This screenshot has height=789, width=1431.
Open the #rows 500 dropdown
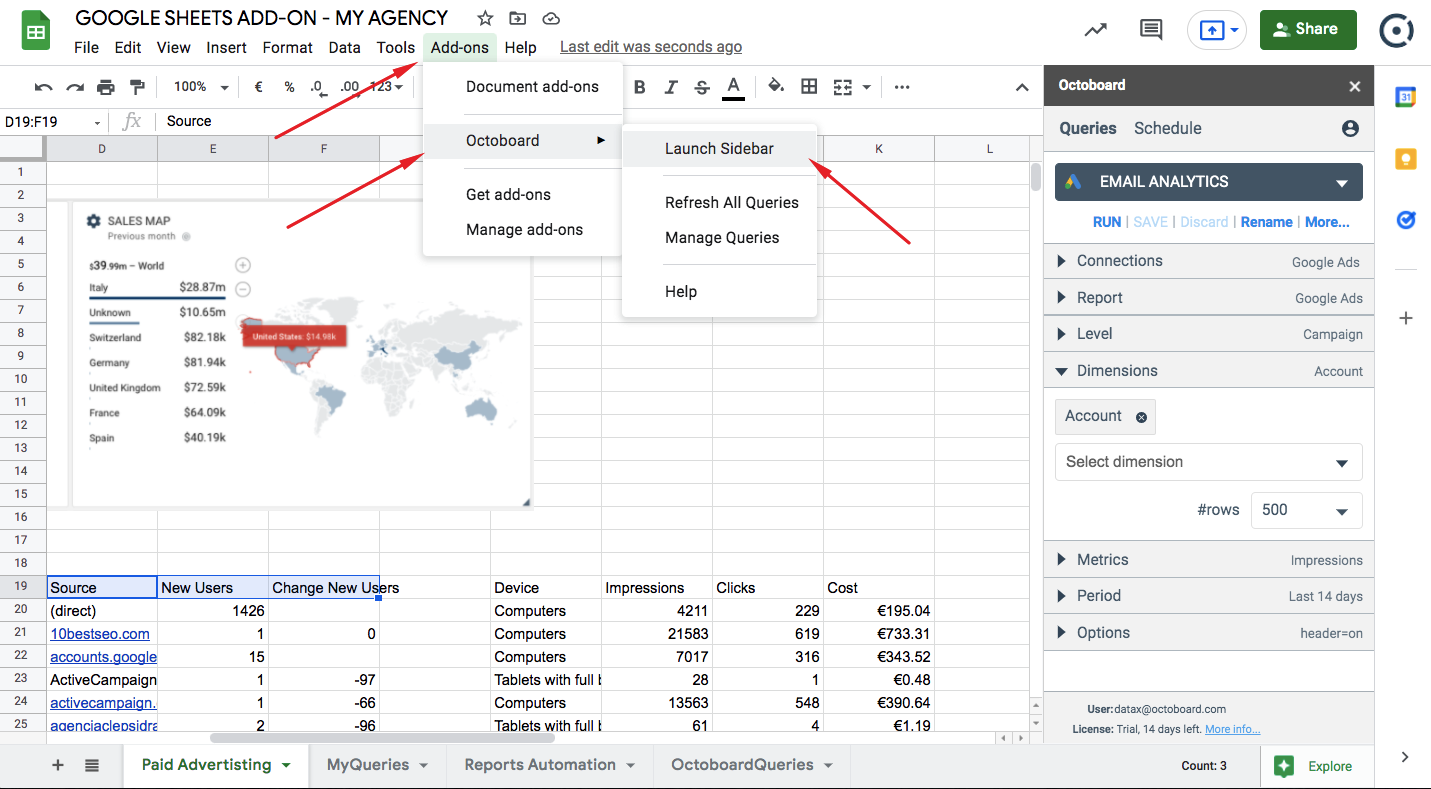[1306, 510]
